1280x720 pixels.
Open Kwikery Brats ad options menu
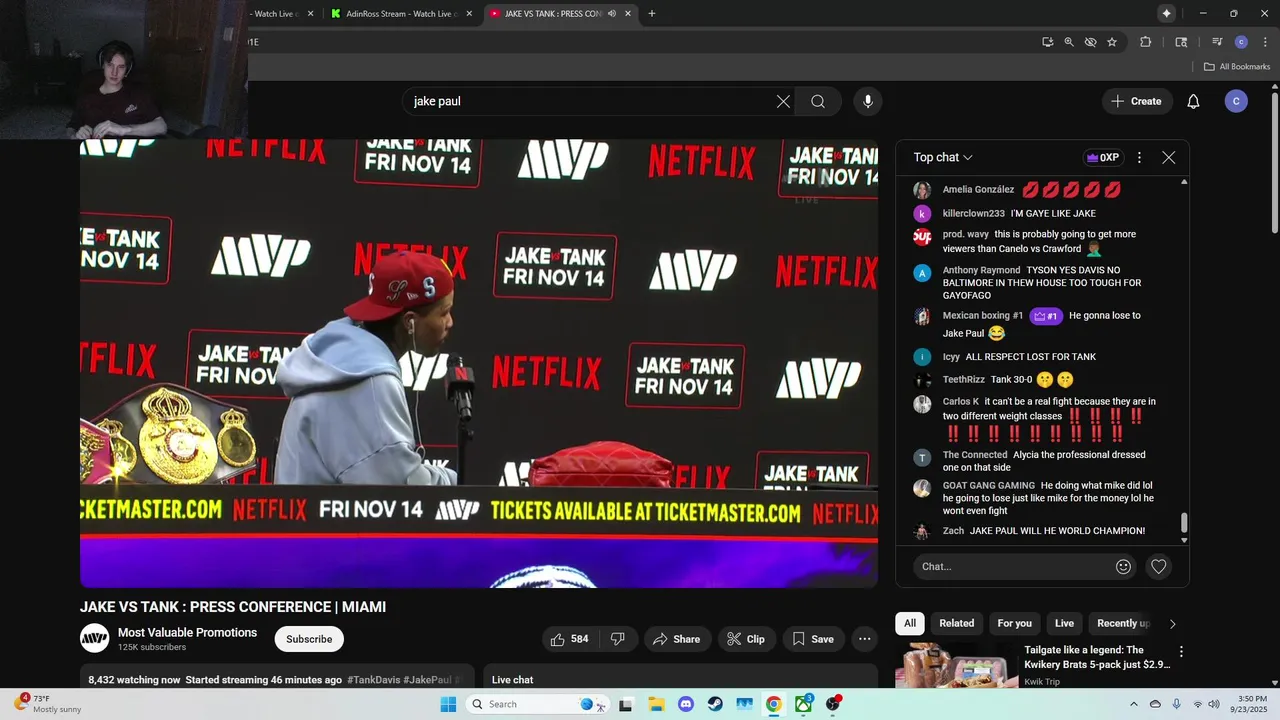pyautogui.click(x=1181, y=651)
